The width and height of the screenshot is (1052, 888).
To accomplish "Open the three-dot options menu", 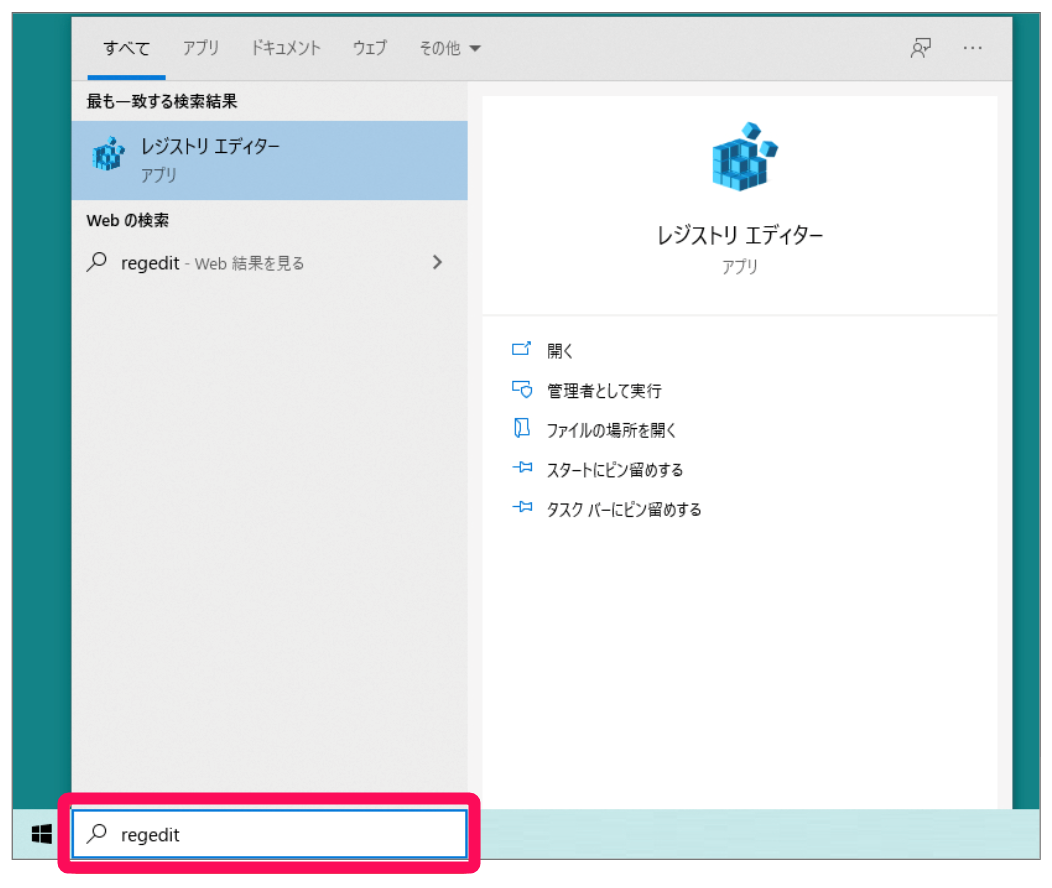I will point(972,48).
